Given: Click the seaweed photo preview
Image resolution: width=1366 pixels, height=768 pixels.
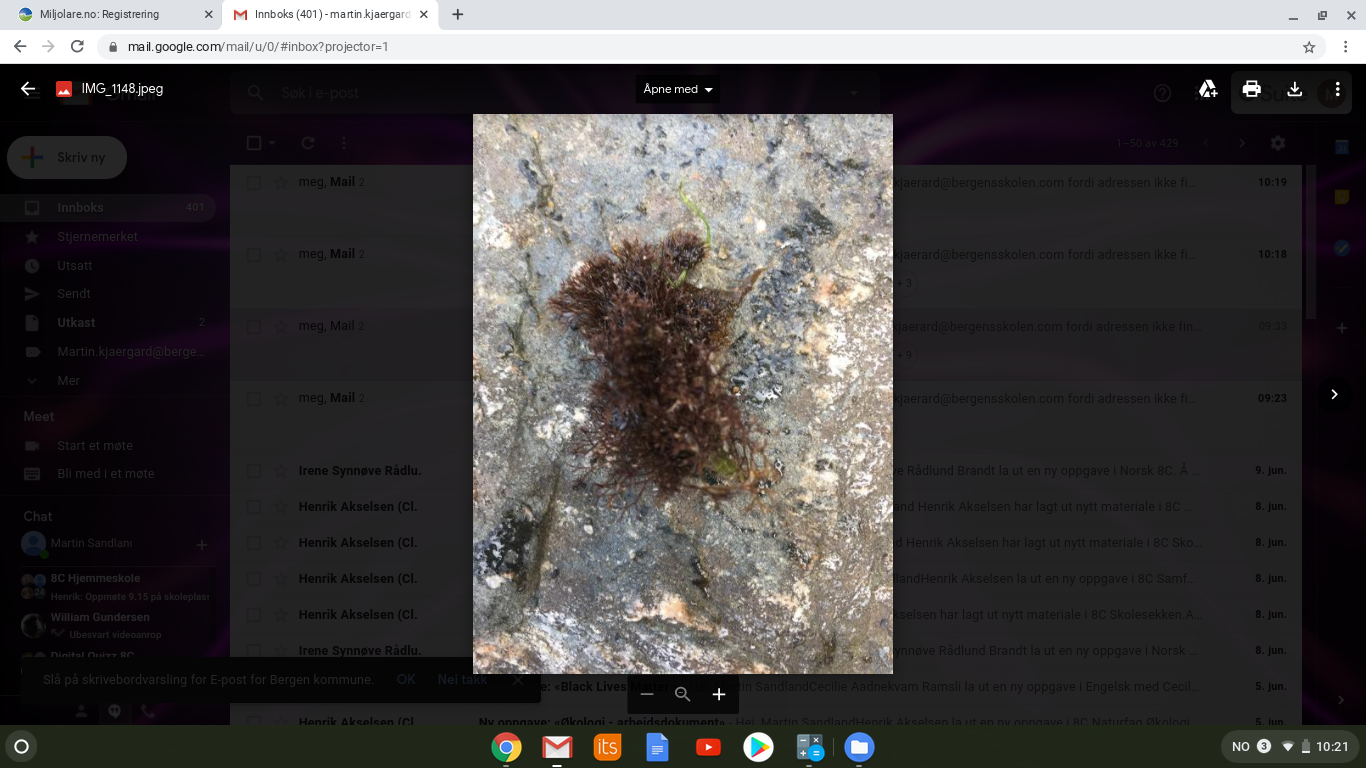Looking at the screenshot, I should point(683,394).
